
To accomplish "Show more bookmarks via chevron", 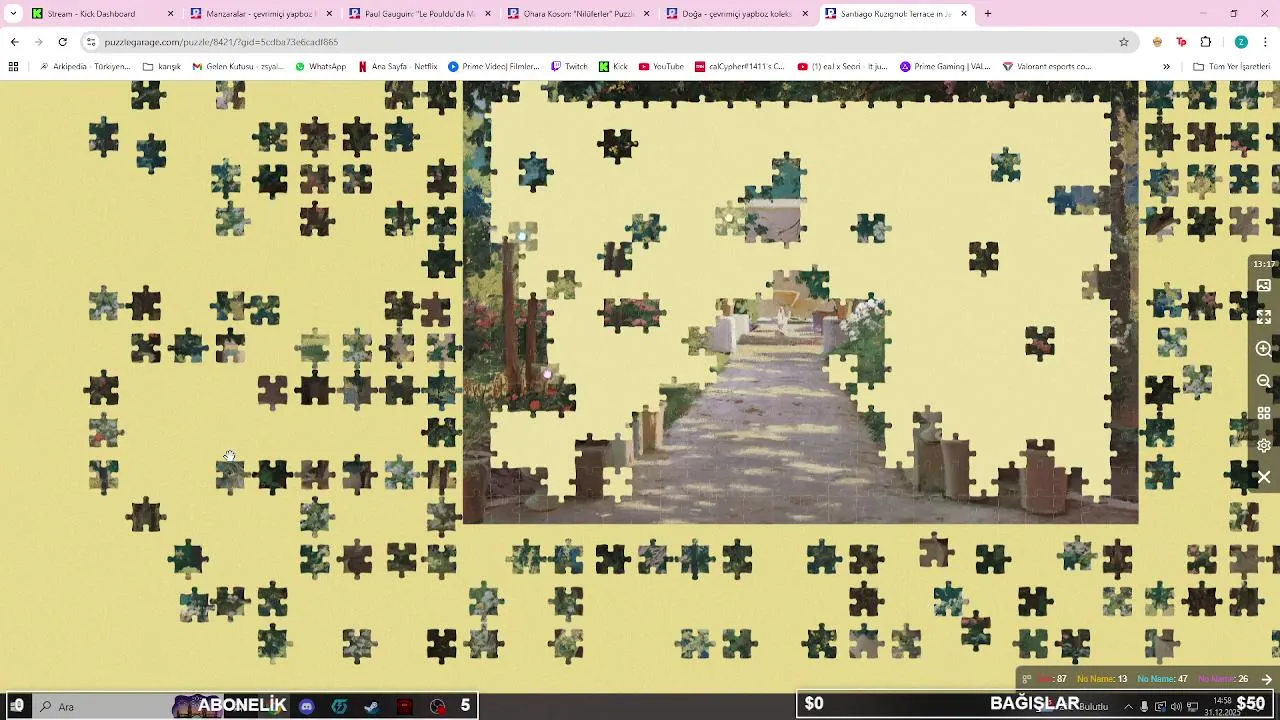I will click(x=1166, y=66).
